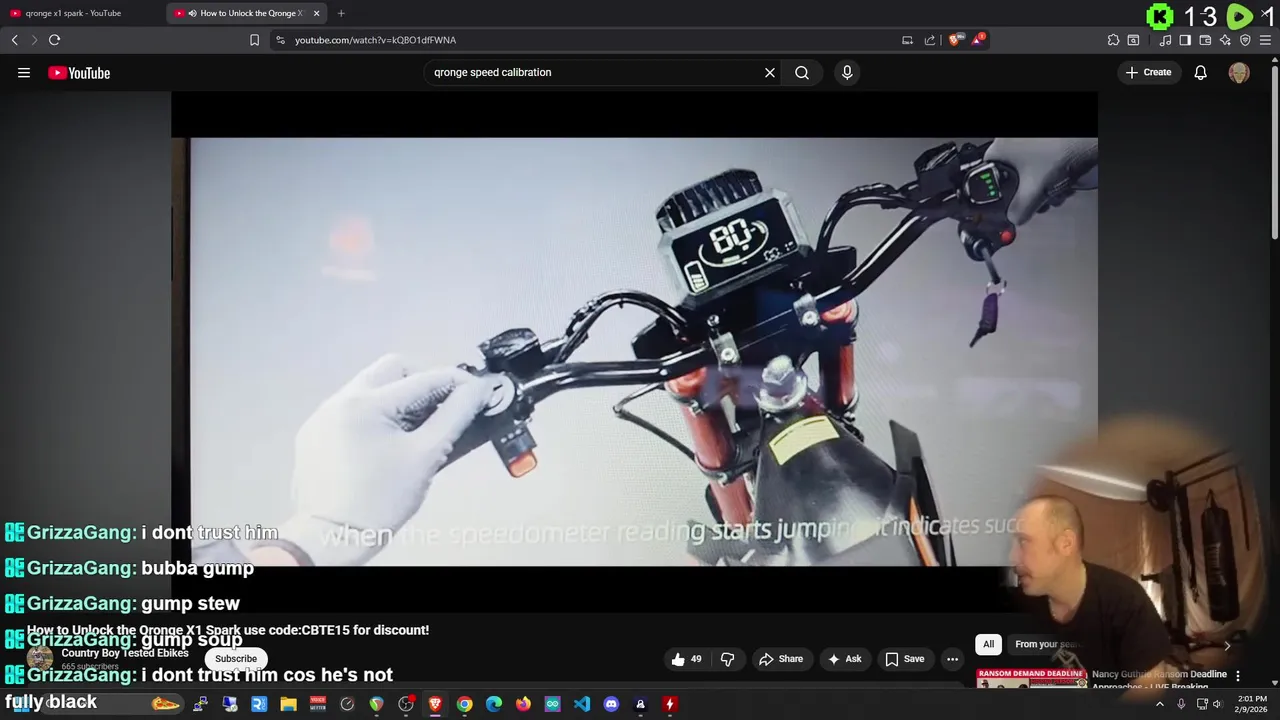Image resolution: width=1280 pixels, height=720 pixels.
Task: Start voice search with the microphone icon
Action: (x=847, y=72)
